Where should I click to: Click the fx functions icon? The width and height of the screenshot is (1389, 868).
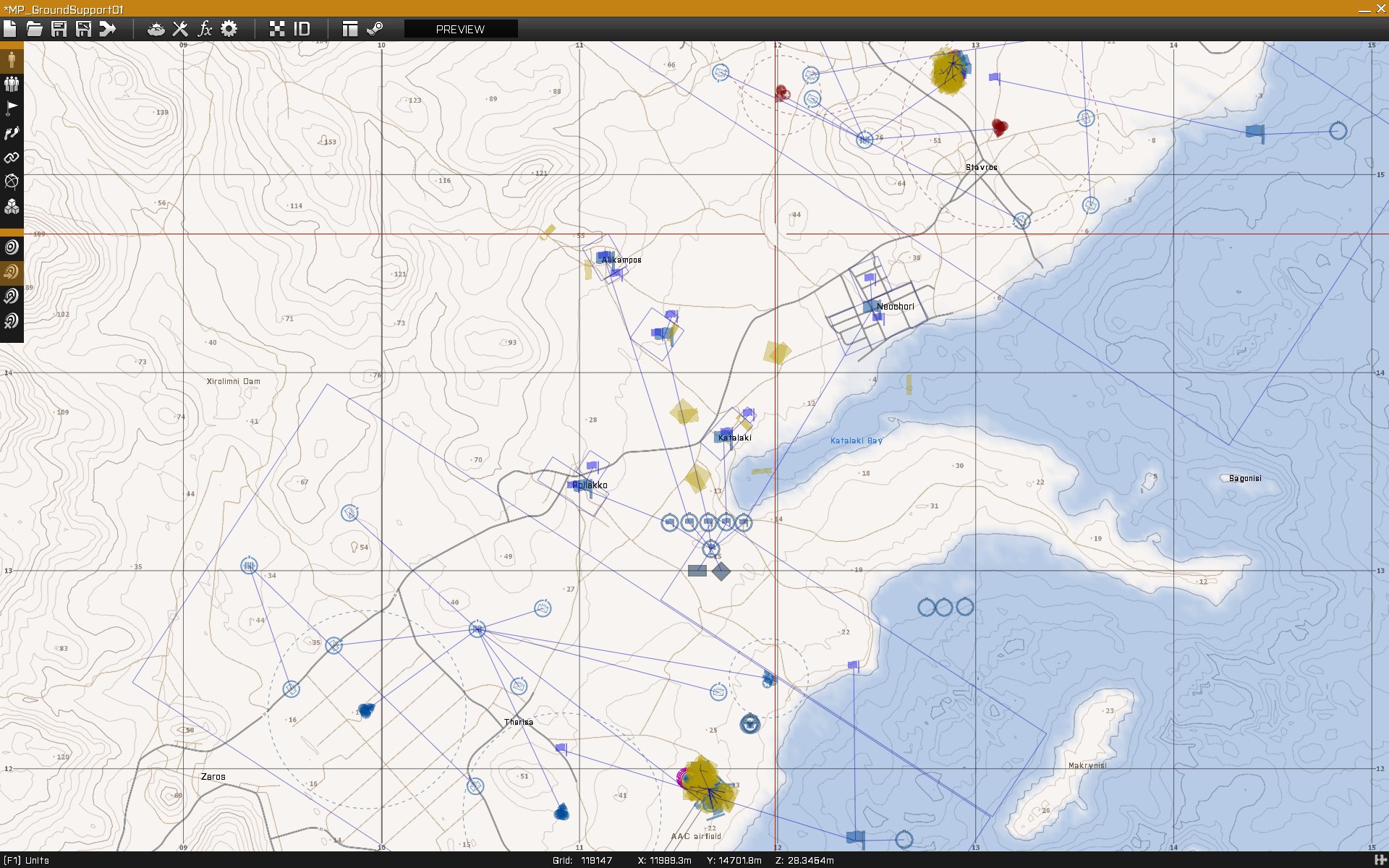(x=205, y=29)
